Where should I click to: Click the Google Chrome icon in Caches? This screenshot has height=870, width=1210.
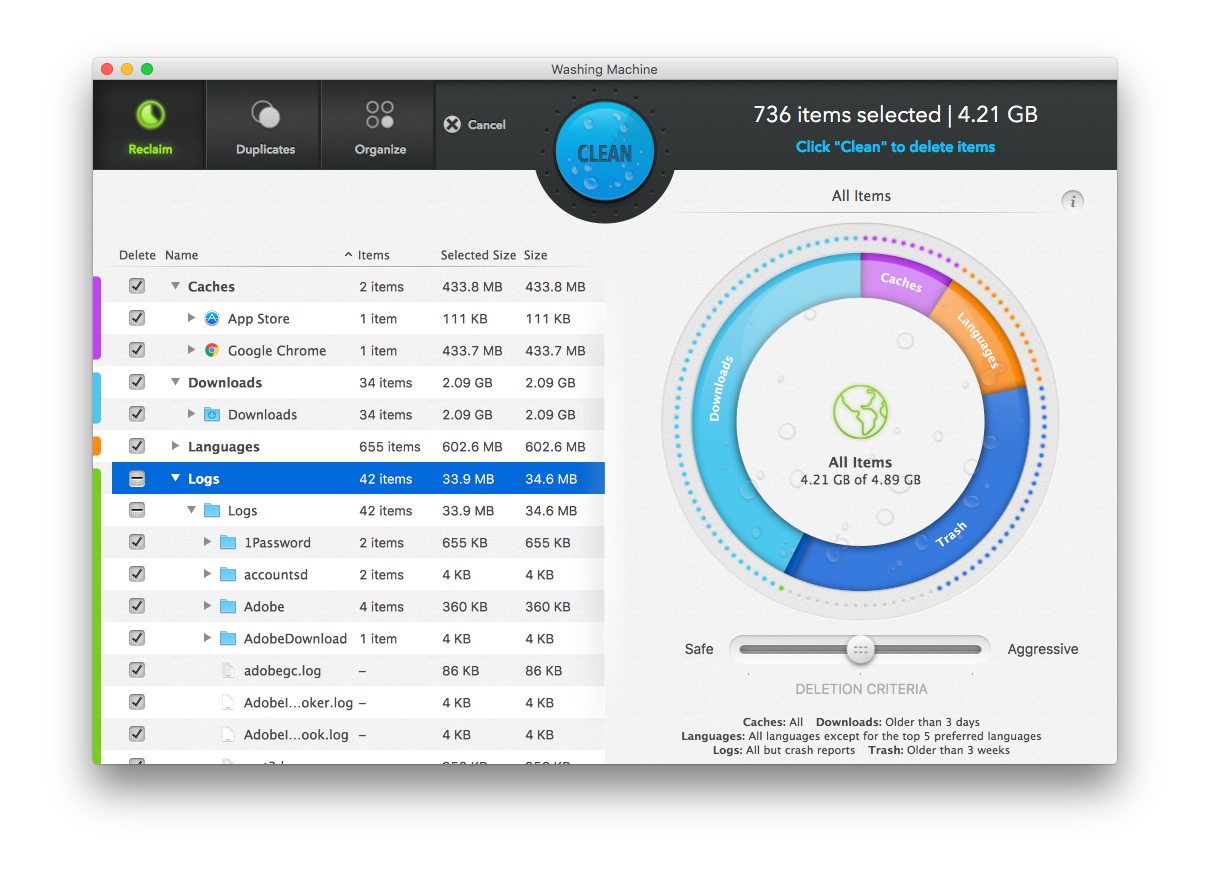click(212, 351)
